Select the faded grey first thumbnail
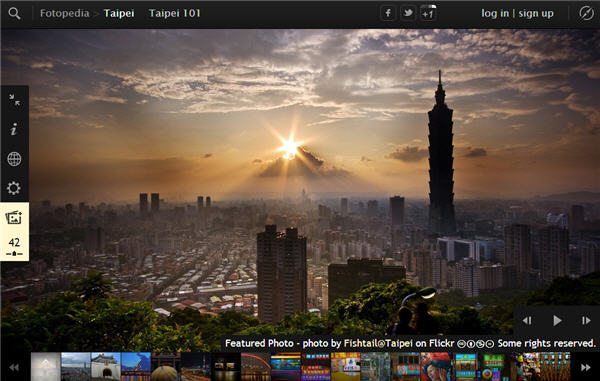Image resolution: width=600 pixels, height=381 pixels. [x=46, y=366]
